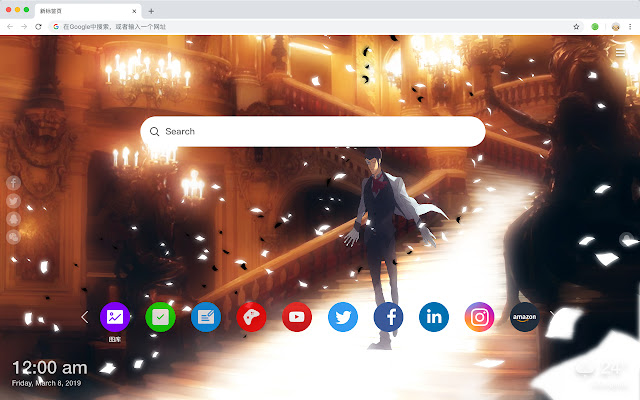
Task: Open the round Facebook shortcut in the icon row
Action: tap(388, 317)
